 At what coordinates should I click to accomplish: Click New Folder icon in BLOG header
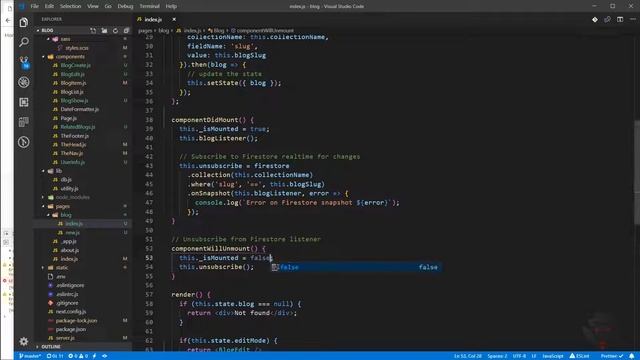104,31
